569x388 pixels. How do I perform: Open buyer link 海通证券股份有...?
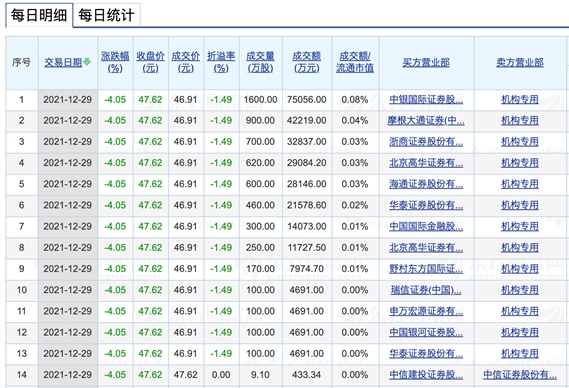coord(426,184)
